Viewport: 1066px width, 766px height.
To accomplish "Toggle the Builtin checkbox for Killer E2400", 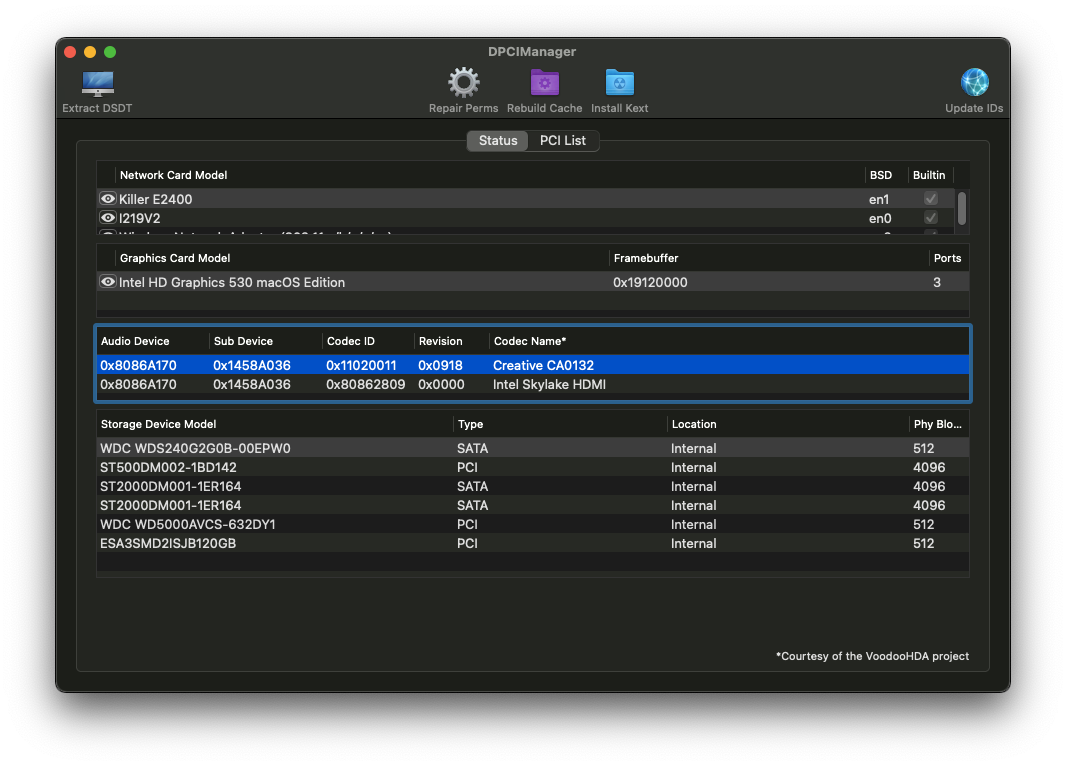I will tap(931, 199).
